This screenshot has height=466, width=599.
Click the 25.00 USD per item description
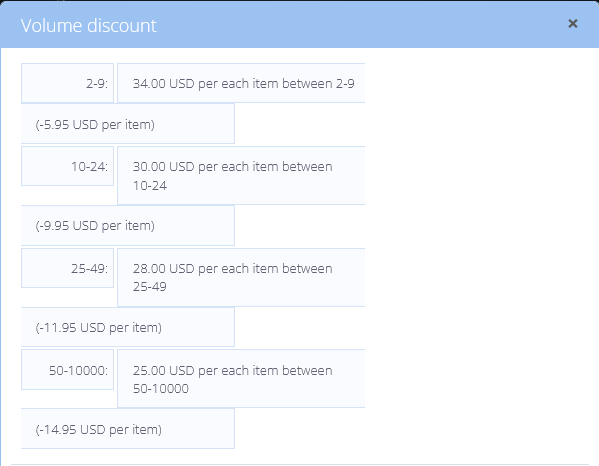coord(241,379)
